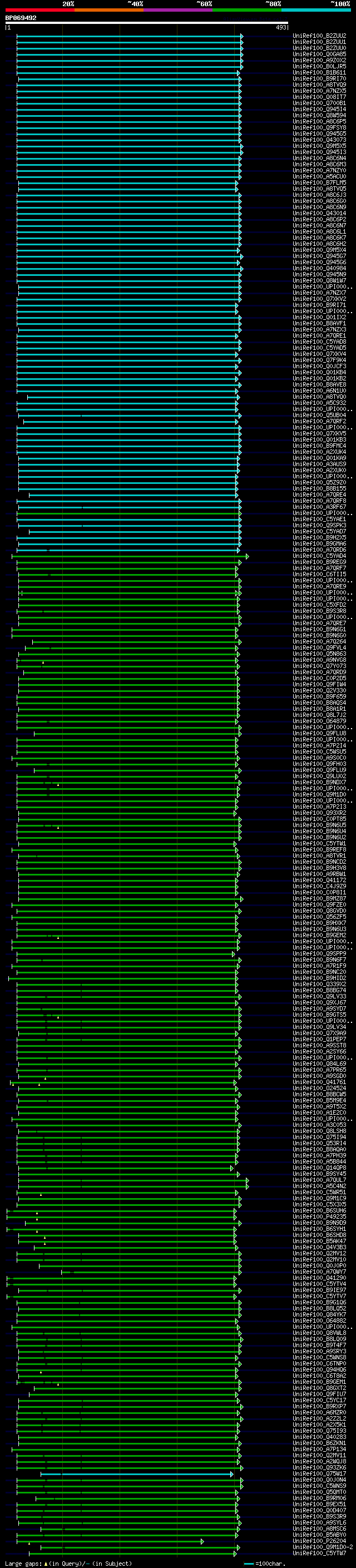Image resolution: width=356 pixels, height=1568 pixels.
Task: Click the UniRef100_B9RI70 label
Action: pyautogui.click(x=319, y=78)
